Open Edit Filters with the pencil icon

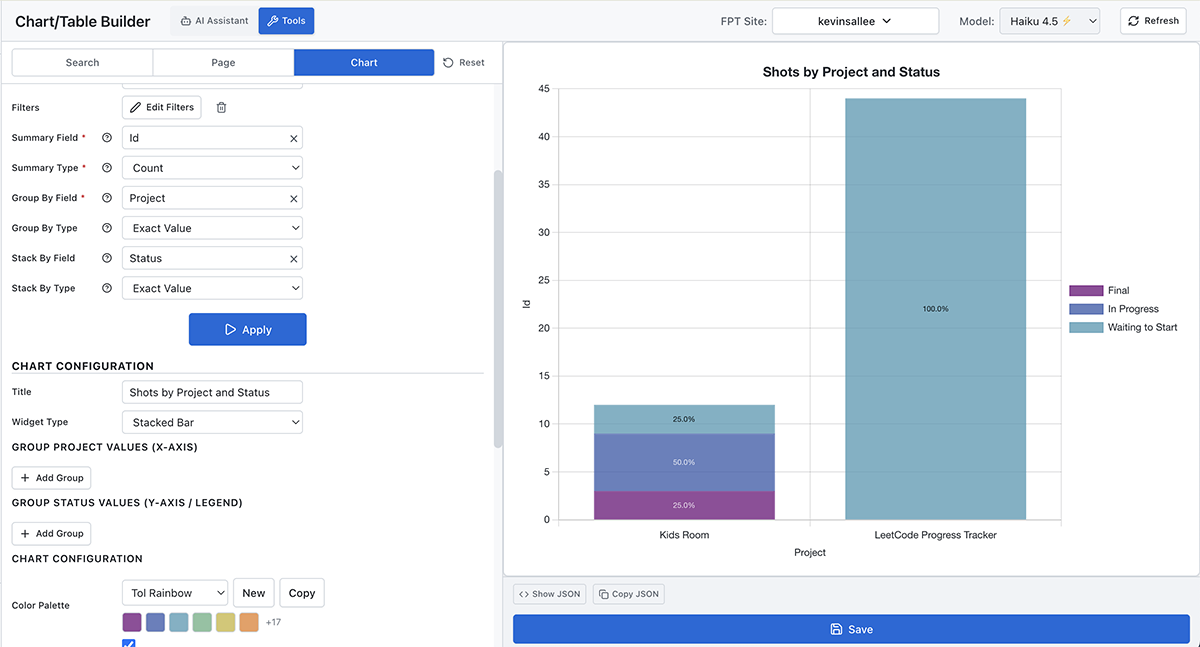click(x=161, y=107)
